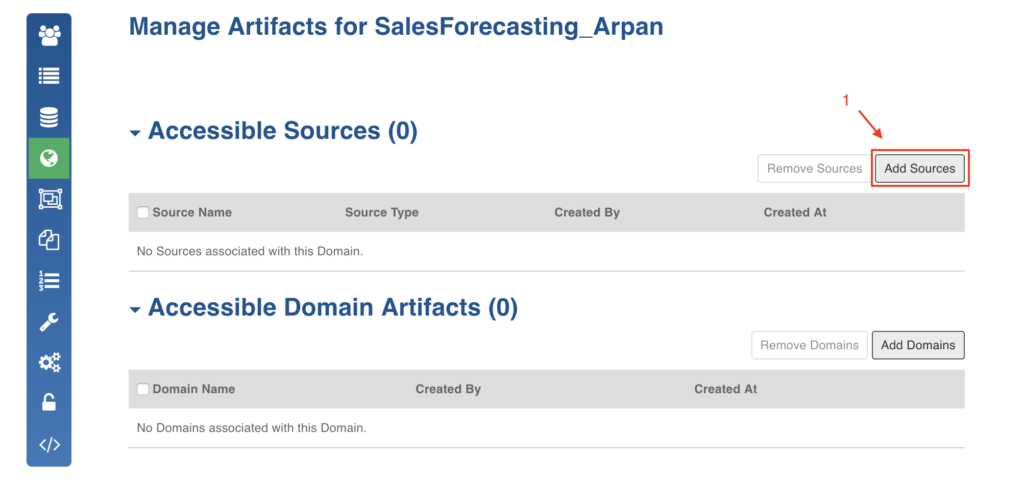
Task: Click the Add Sources button
Action: [x=920, y=169]
